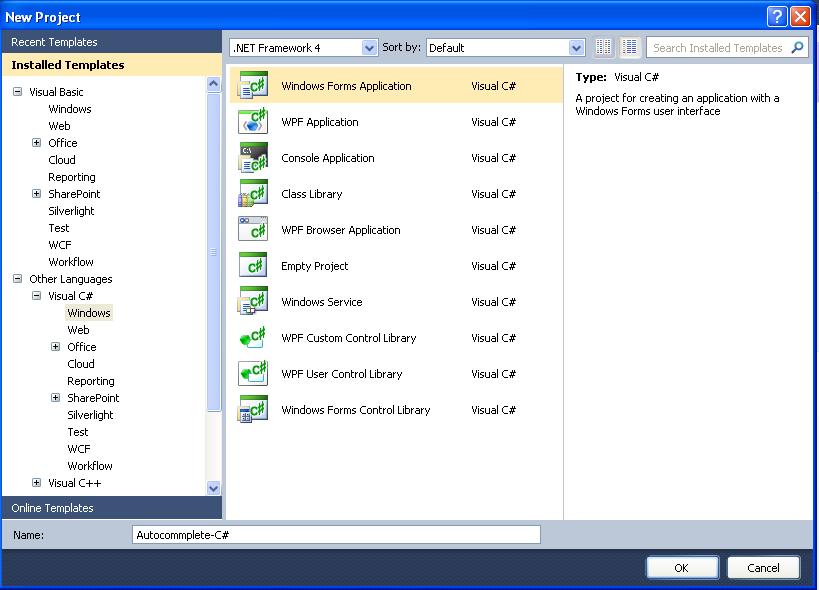Click the 'Console Application' template name
Screen dimensions: 819x590
pyautogui.click(x=327, y=158)
